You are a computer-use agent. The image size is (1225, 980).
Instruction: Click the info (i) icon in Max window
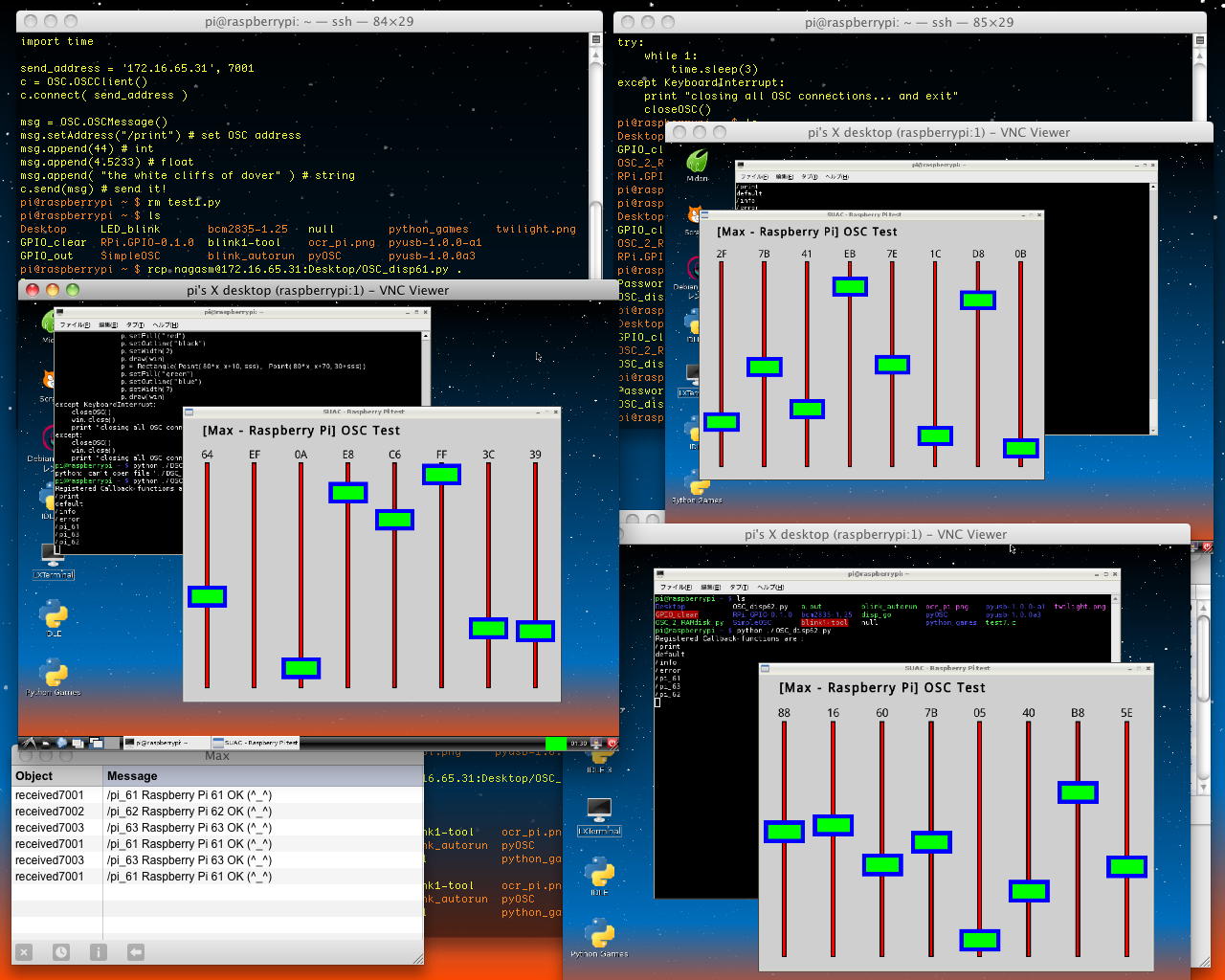click(98, 952)
